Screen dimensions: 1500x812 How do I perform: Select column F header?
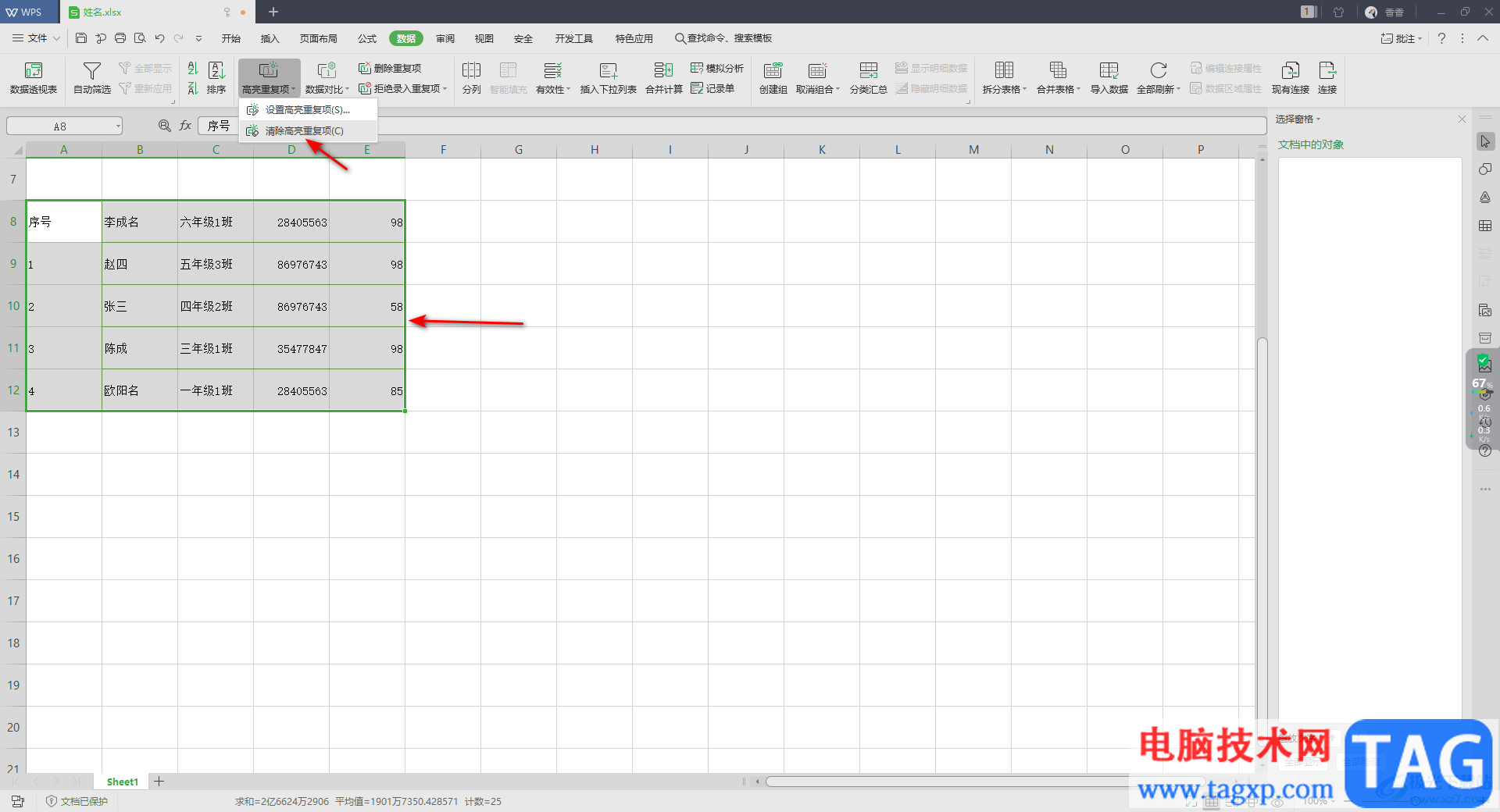(x=443, y=149)
